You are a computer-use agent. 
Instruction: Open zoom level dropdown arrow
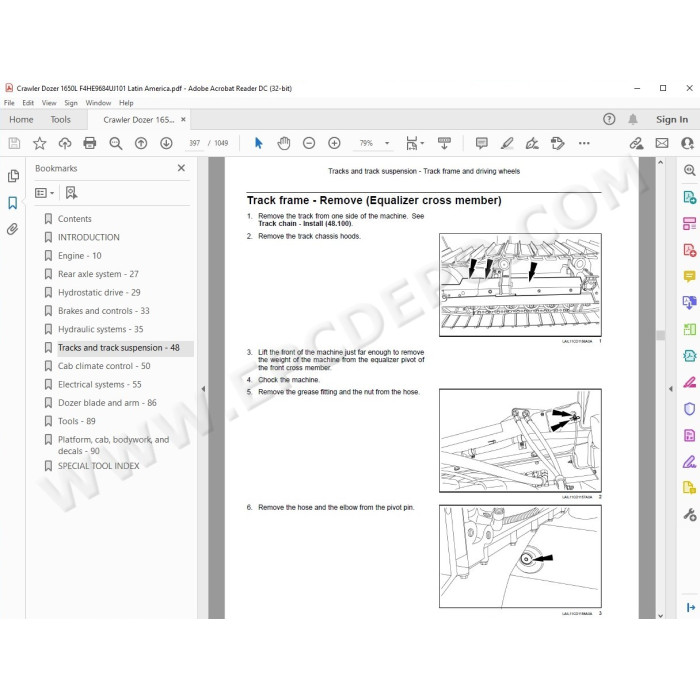click(387, 143)
